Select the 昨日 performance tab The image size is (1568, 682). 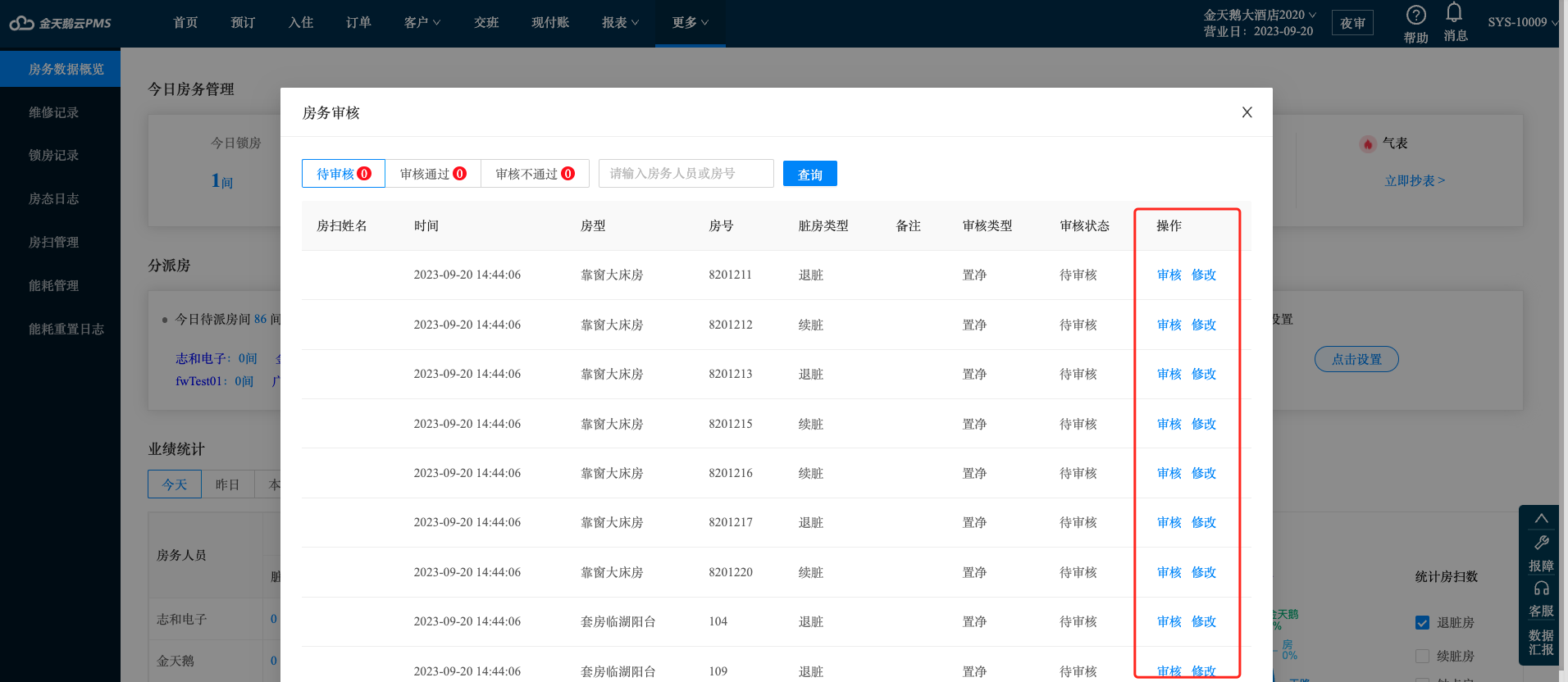pos(228,484)
